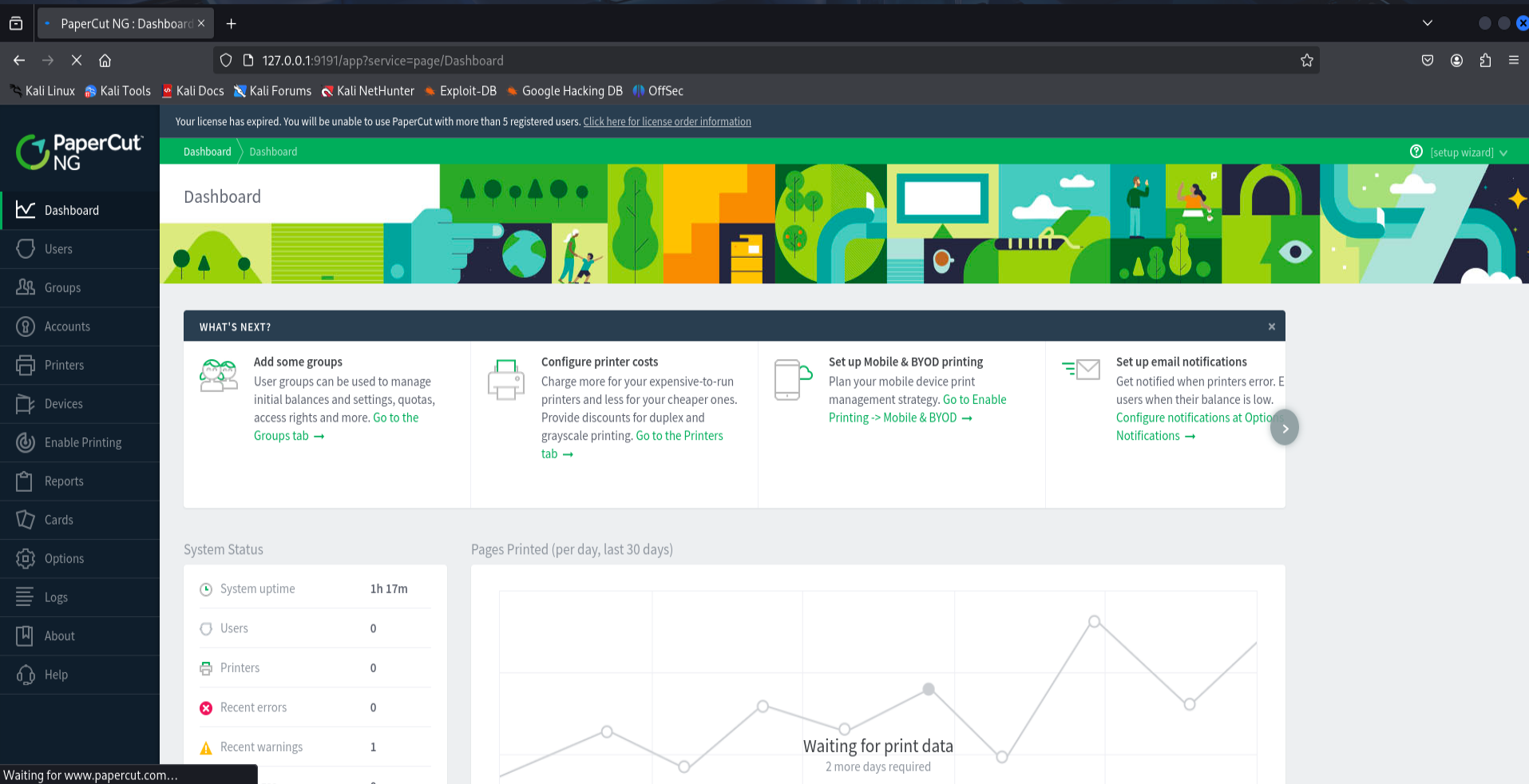Click the Users icon in sidebar
The height and width of the screenshot is (784, 1529).
click(x=26, y=249)
